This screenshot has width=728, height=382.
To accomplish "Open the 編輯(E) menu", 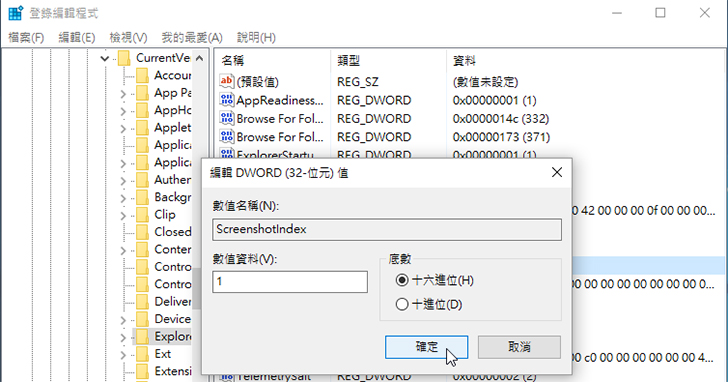I will [77, 38].
